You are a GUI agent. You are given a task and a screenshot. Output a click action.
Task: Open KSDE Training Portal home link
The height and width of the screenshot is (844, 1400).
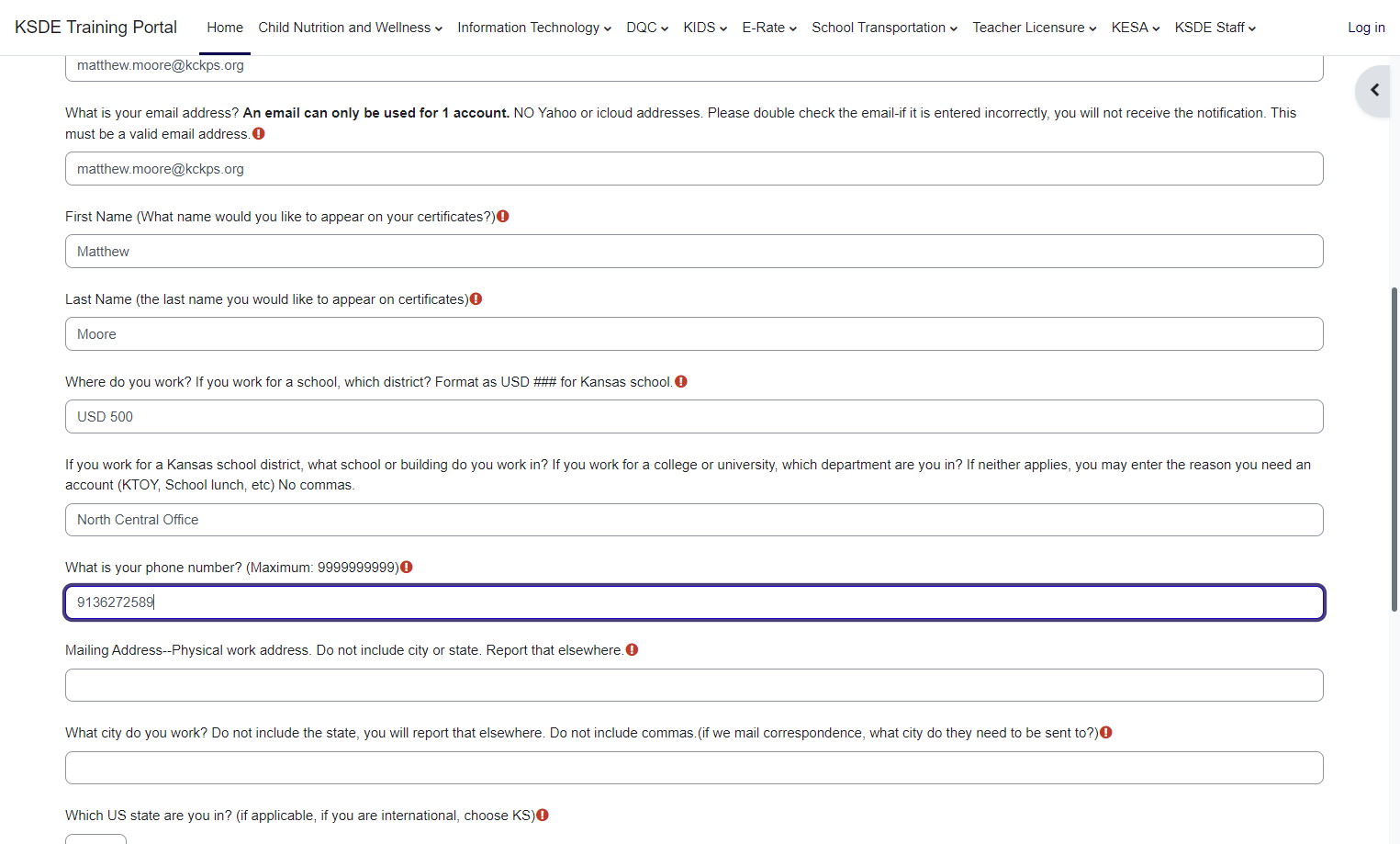[95, 28]
